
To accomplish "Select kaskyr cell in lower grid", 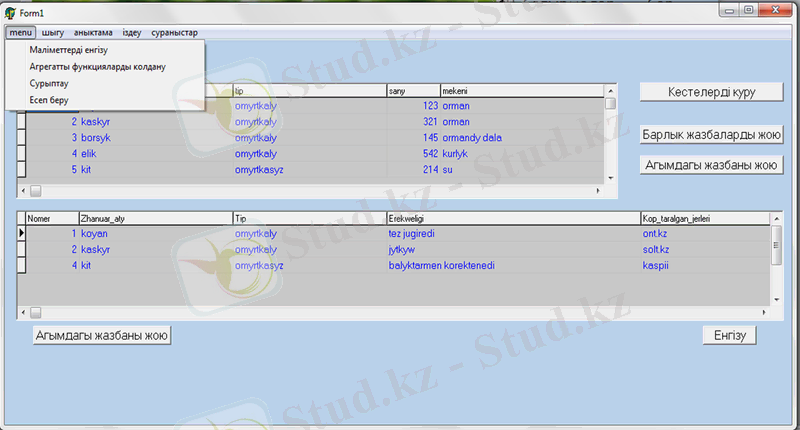I will click(x=156, y=249).
